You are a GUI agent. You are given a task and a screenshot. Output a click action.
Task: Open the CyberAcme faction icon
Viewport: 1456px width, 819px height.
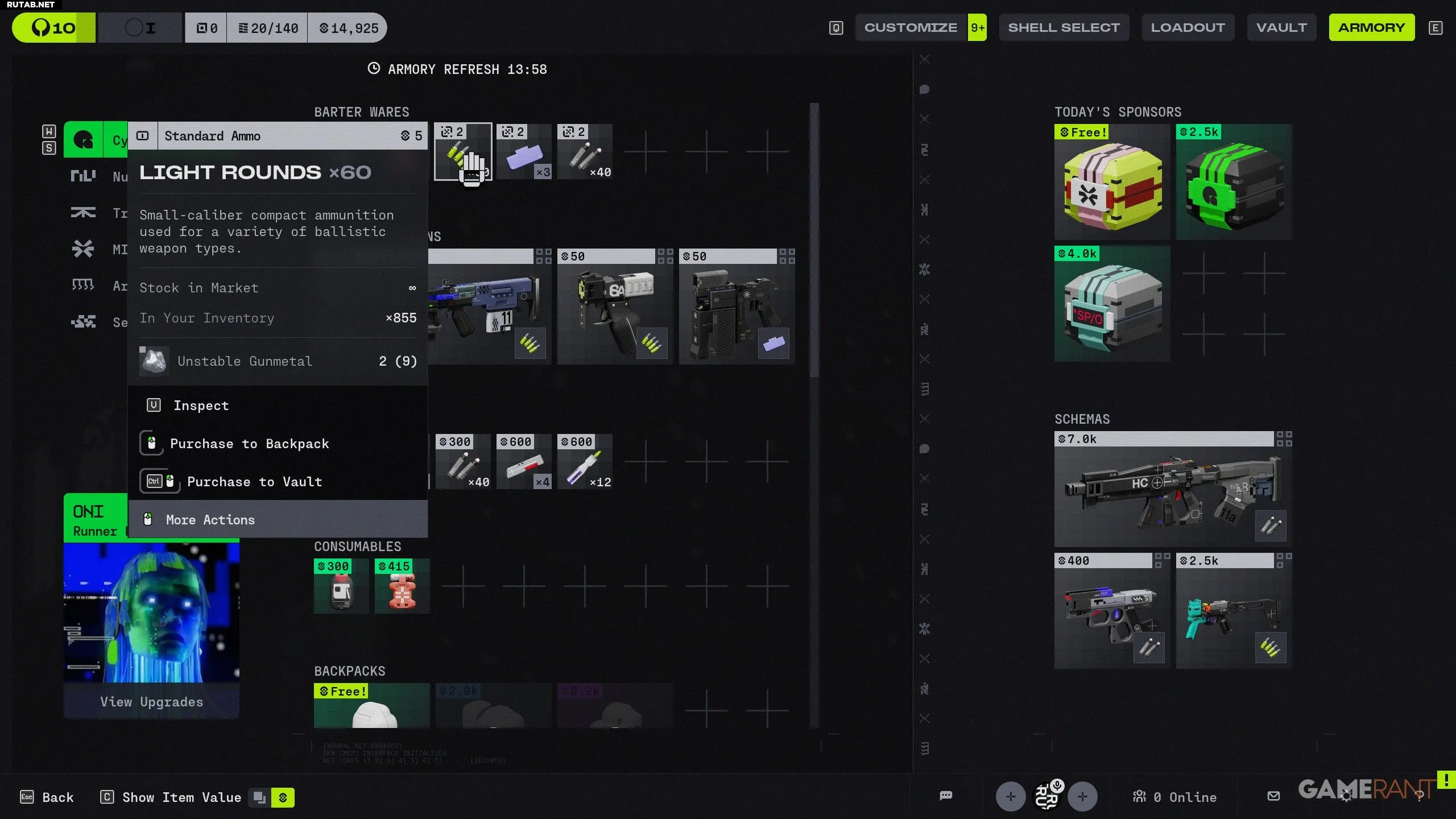[84, 139]
